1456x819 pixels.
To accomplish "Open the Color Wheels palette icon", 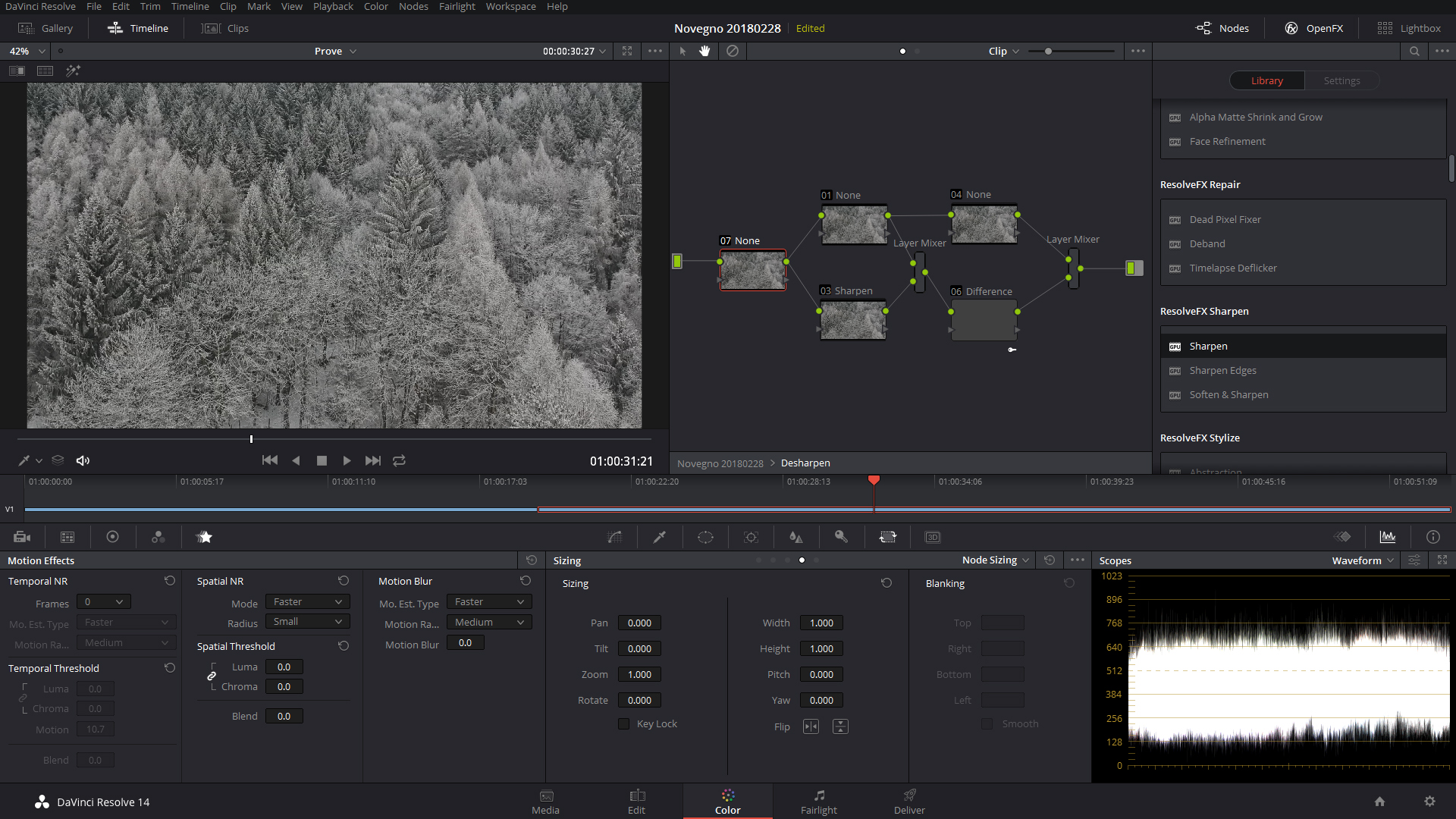I will click(112, 537).
